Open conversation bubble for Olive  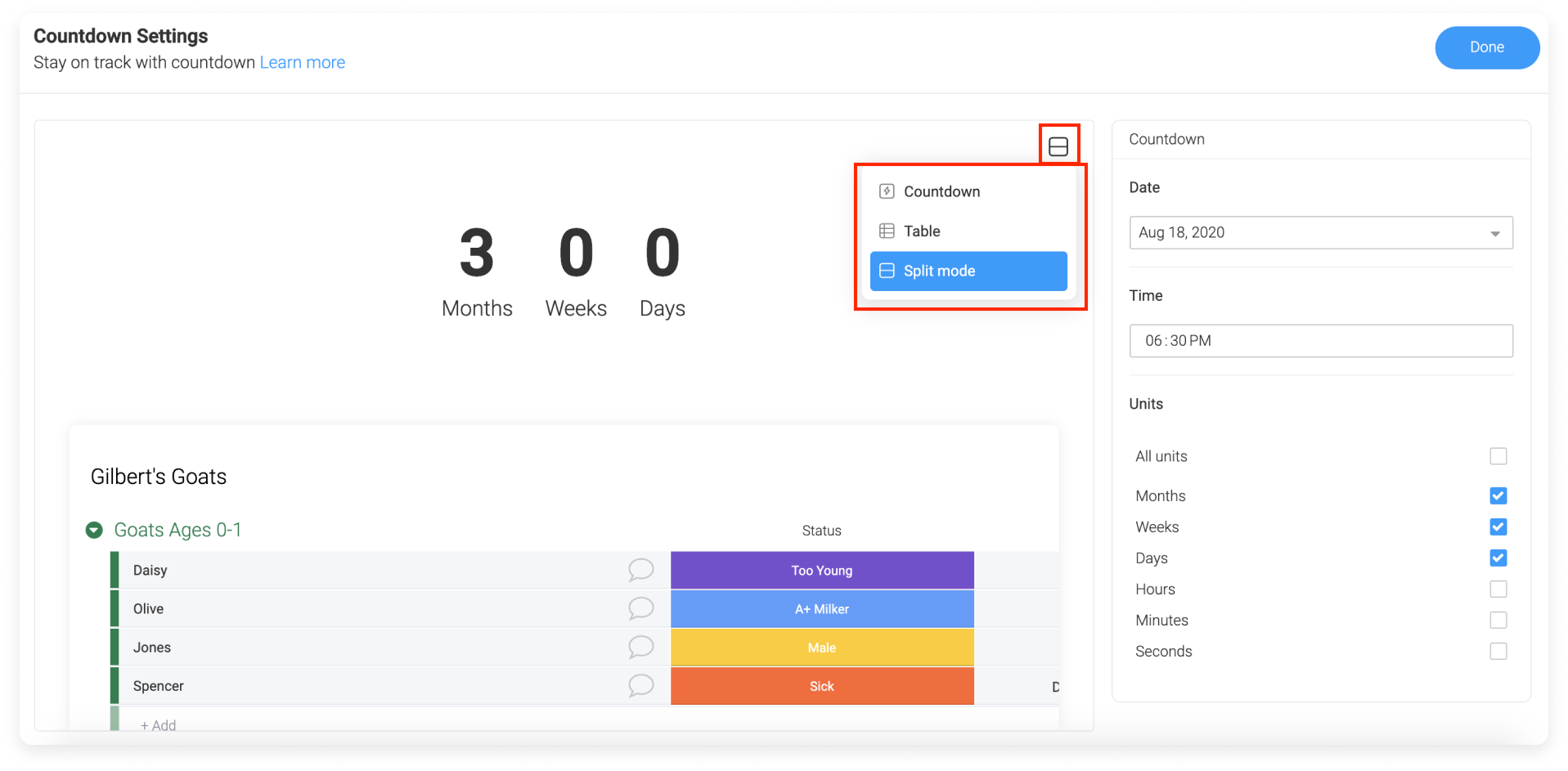640,608
